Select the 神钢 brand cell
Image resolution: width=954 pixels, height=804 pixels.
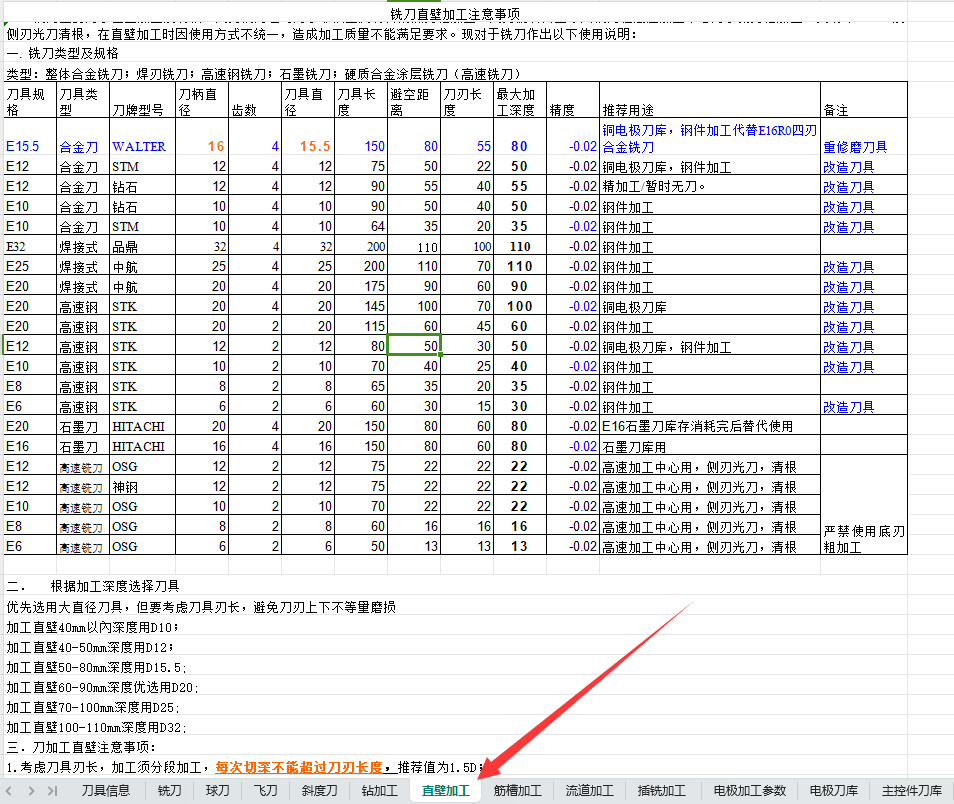(142, 486)
